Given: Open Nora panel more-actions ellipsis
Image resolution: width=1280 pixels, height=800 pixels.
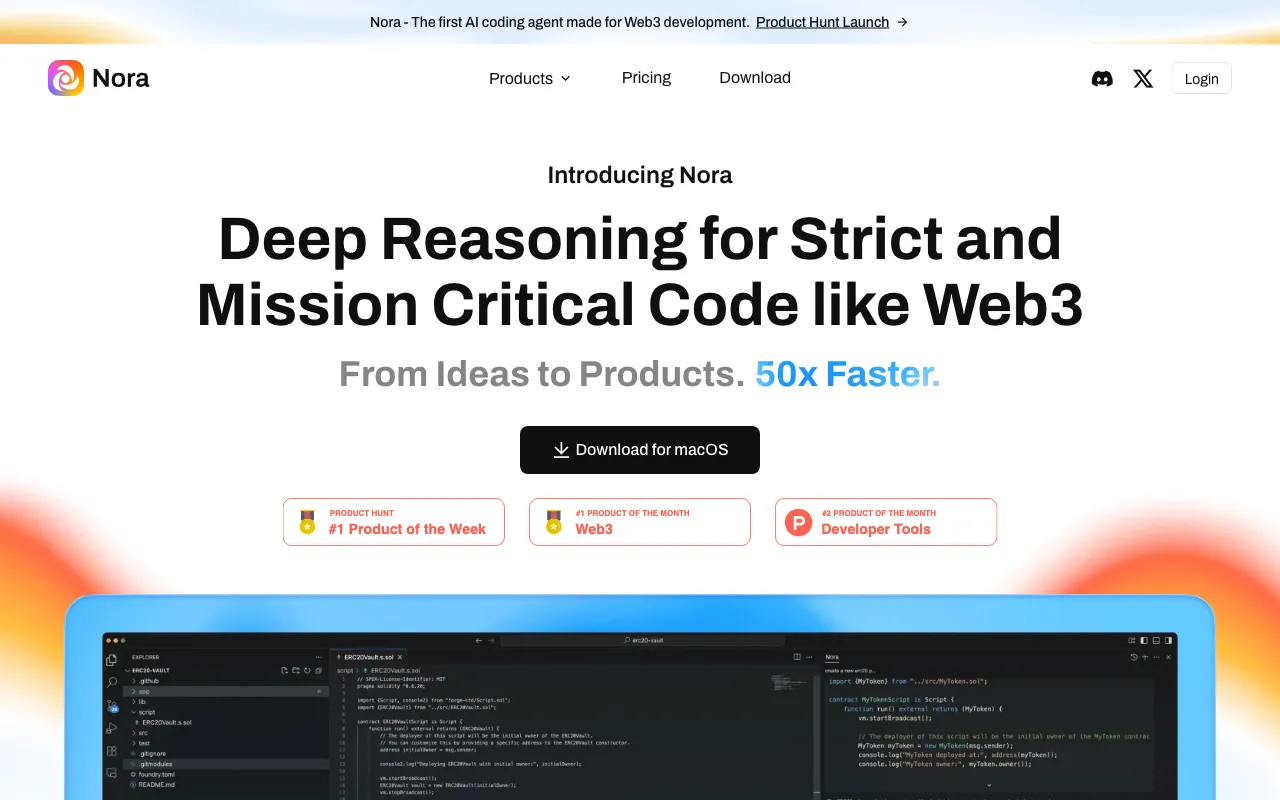Looking at the screenshot, I should point(1156,657).
